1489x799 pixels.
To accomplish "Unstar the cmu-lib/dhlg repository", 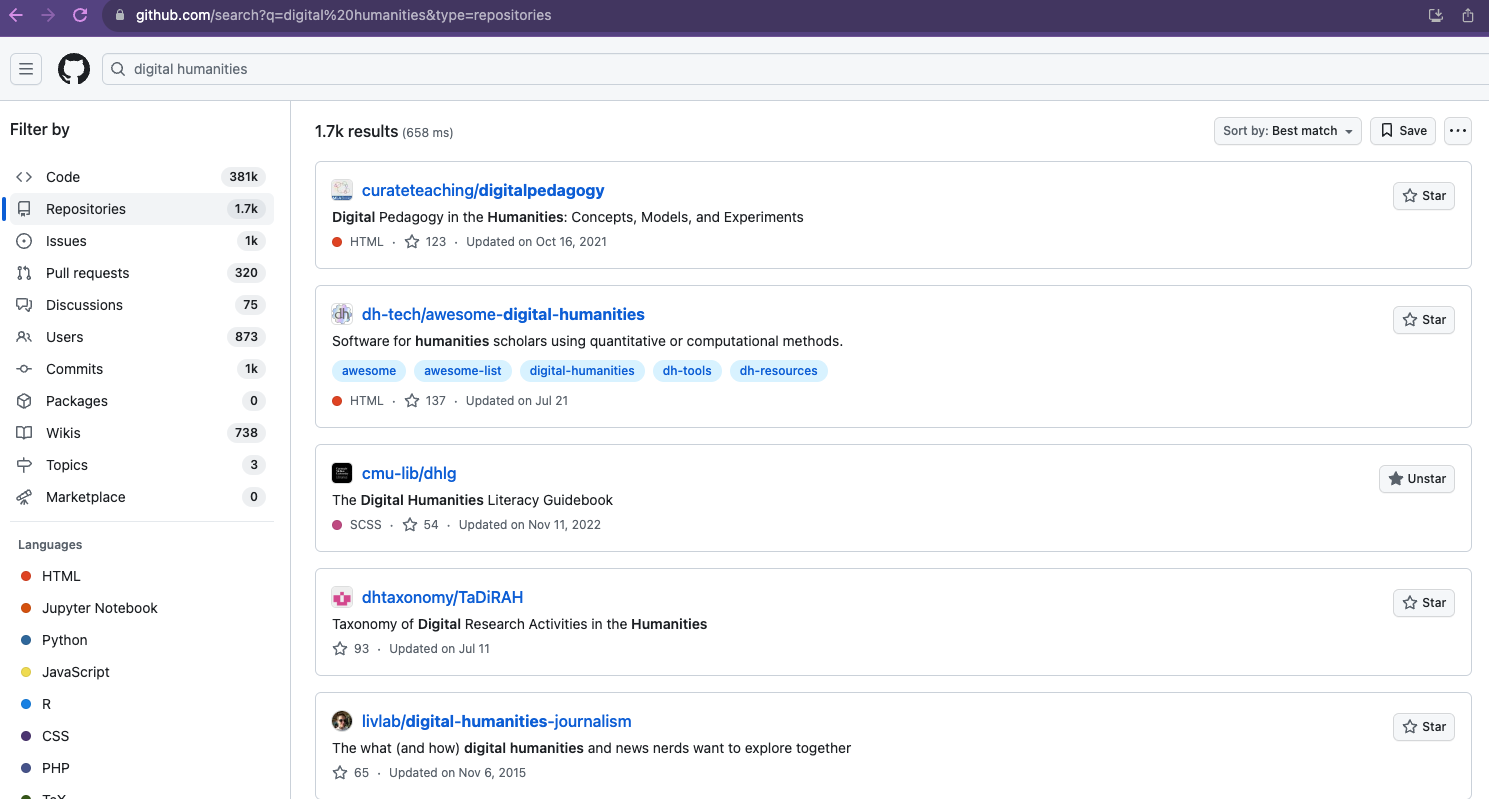I will click(1416, 479).
